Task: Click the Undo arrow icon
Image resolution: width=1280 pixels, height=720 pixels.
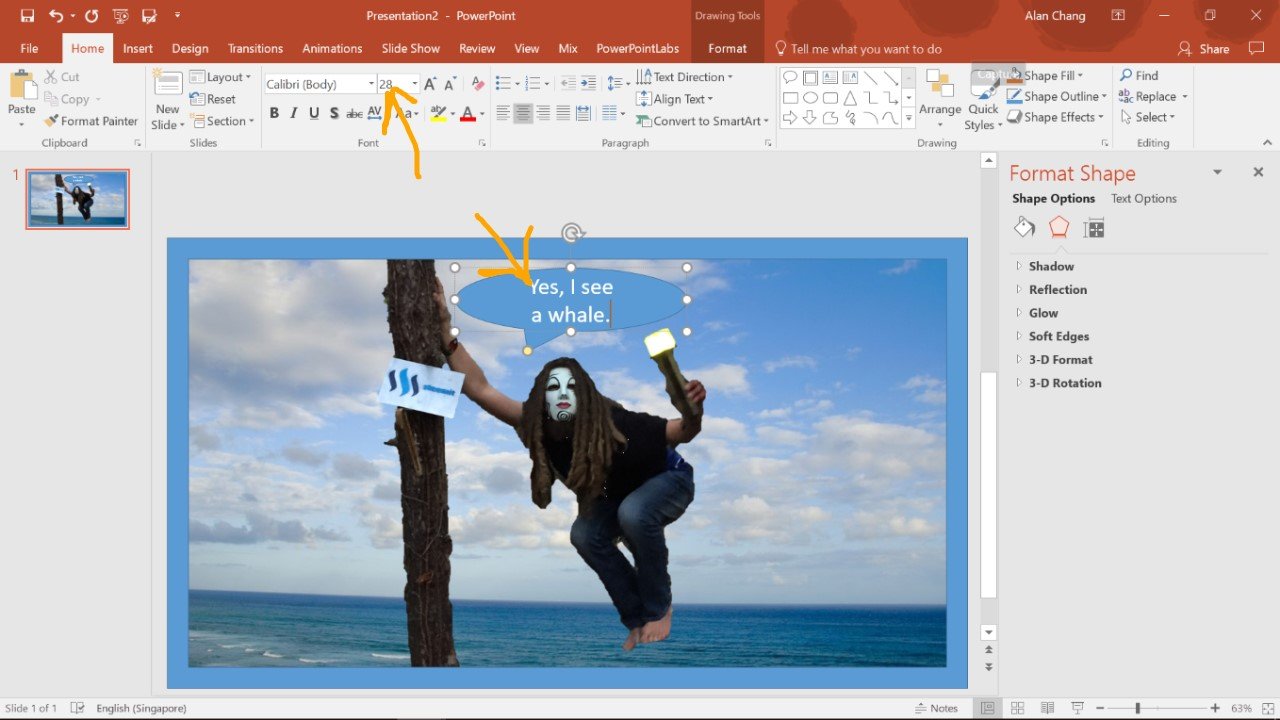Action: [x=56, y=16]
